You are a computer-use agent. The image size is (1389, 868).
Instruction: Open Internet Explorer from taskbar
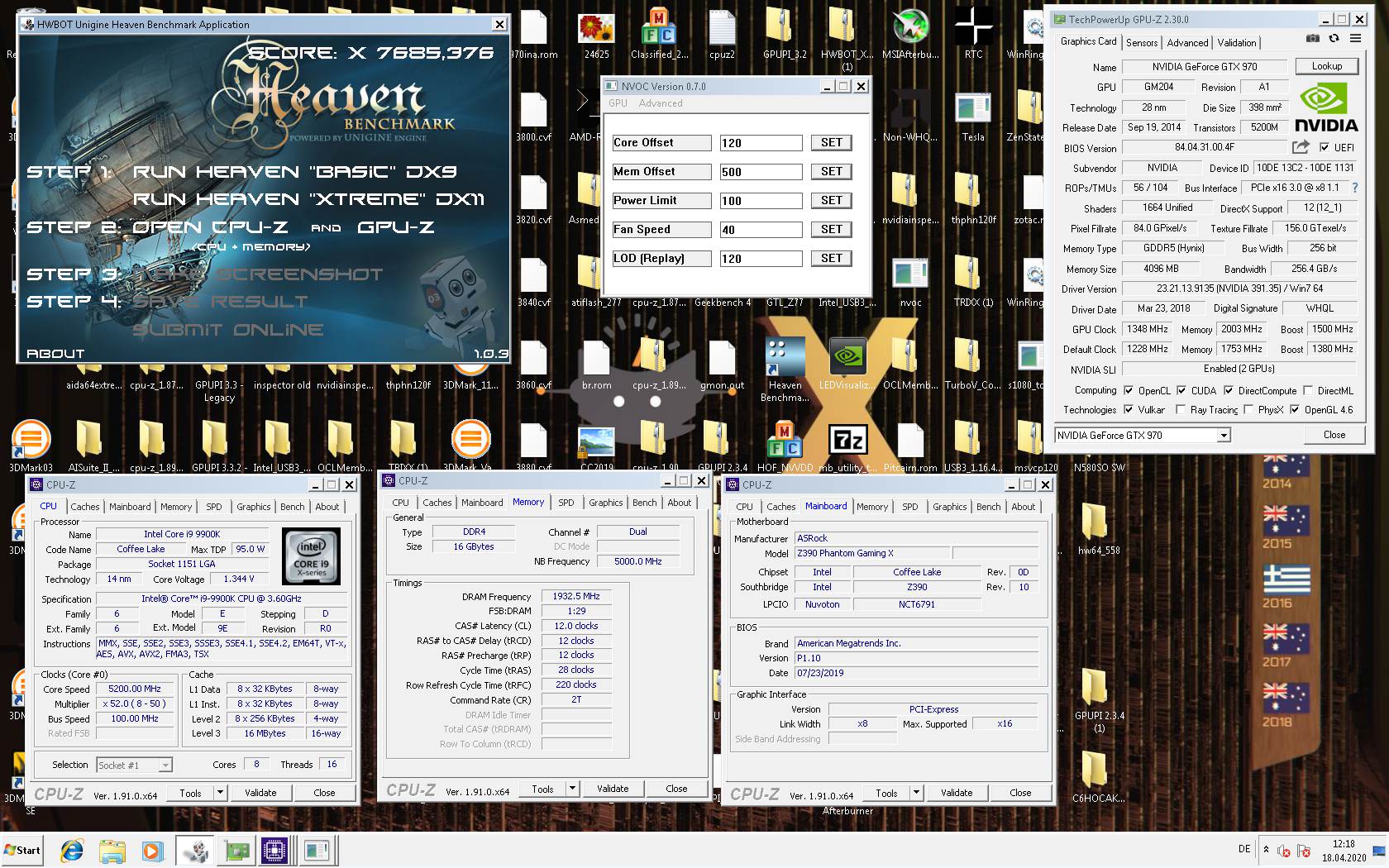point(73,850)
